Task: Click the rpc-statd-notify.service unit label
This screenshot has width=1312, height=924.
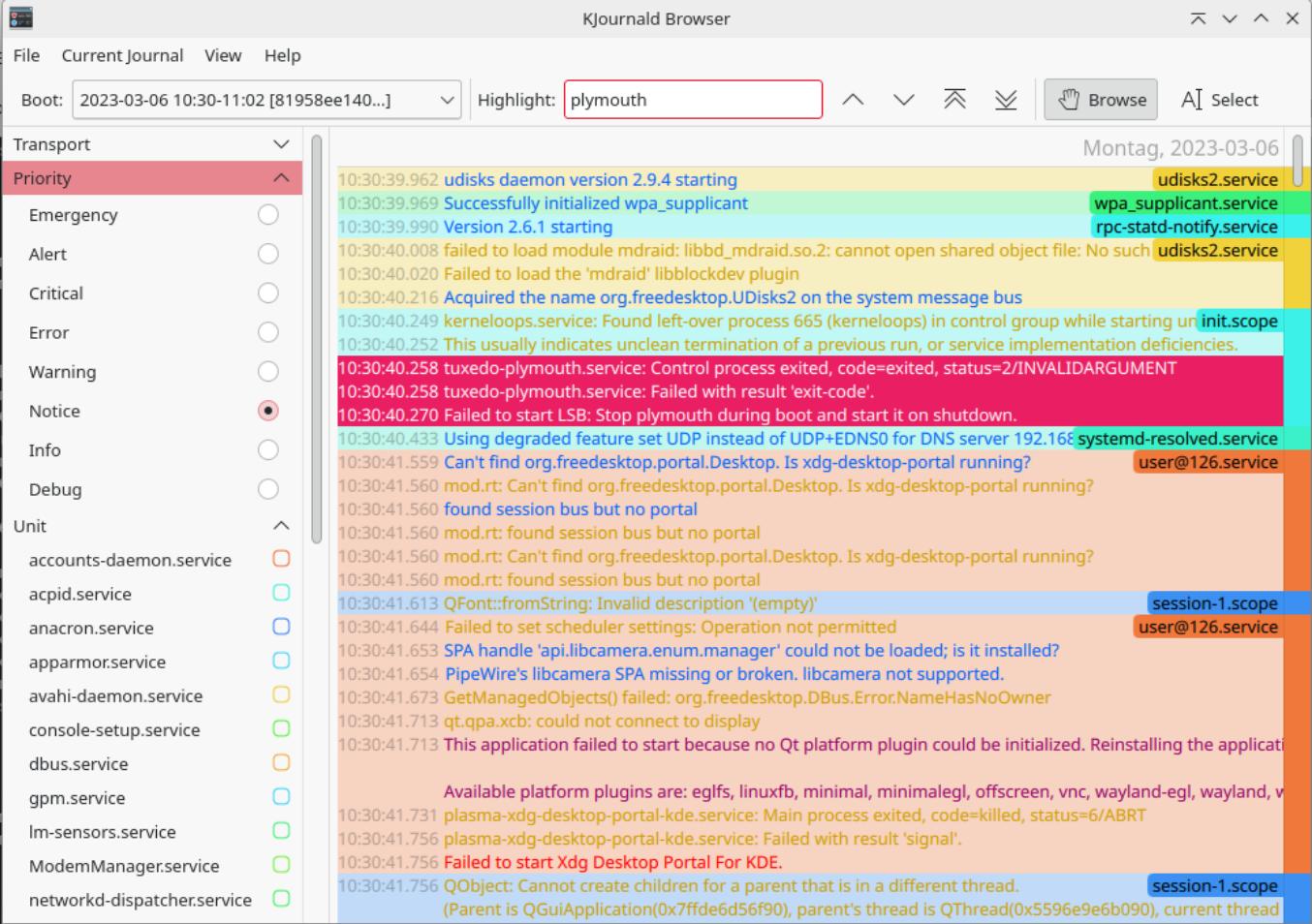Action: click(1186, 227)
